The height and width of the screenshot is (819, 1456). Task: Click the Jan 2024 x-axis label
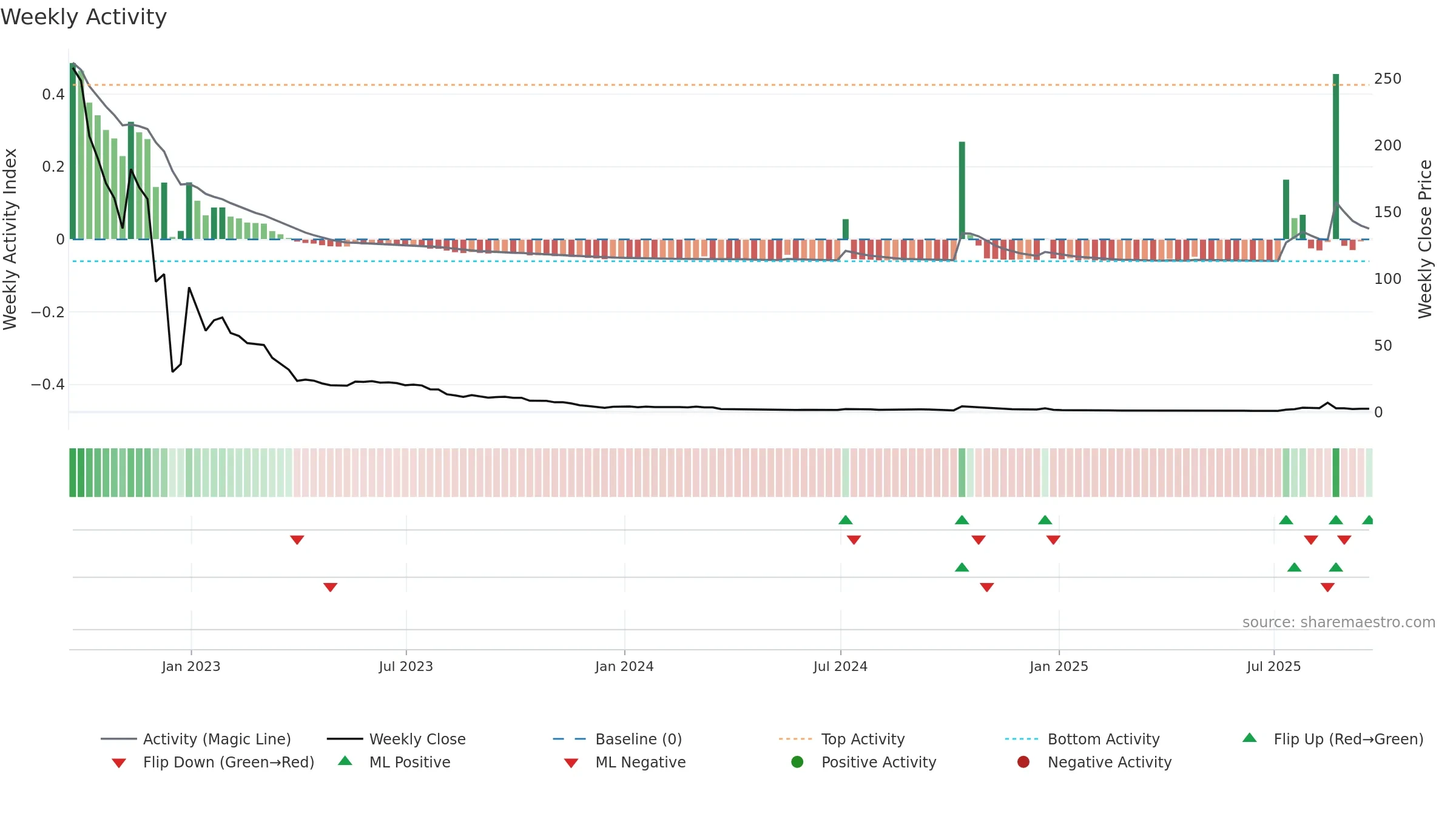pos(625,666)
